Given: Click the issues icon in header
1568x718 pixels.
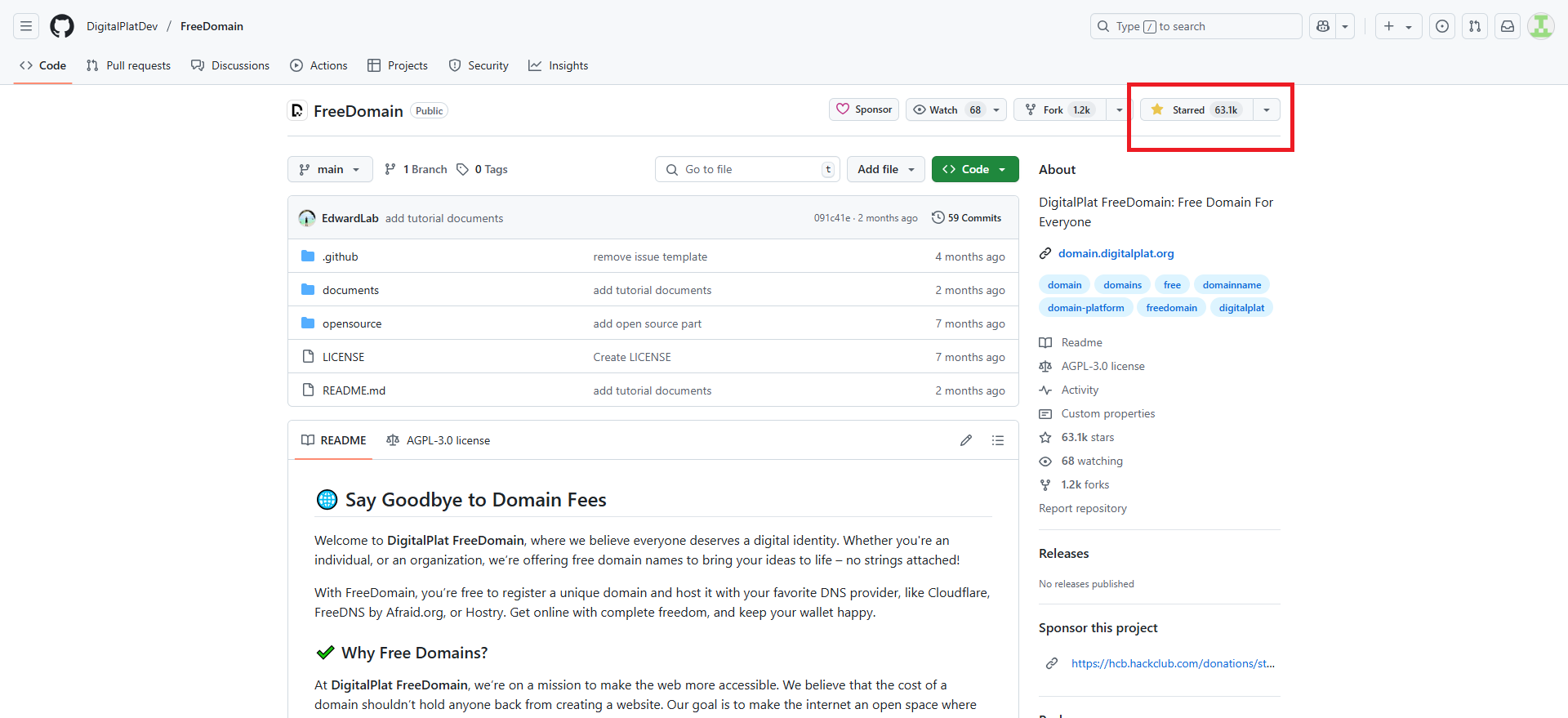Looking at the screenshot, I should click(x=1442, y=26).
